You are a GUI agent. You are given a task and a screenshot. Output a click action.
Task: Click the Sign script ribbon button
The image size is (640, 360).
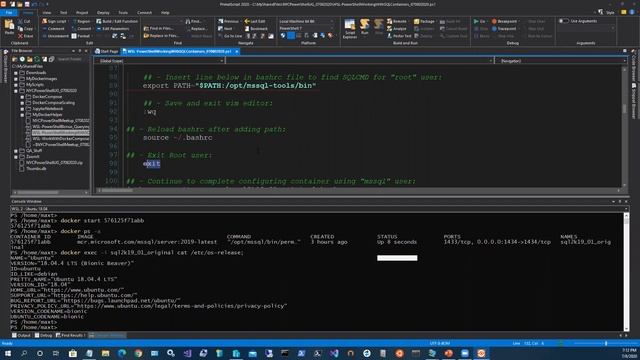tap(55, 21)
